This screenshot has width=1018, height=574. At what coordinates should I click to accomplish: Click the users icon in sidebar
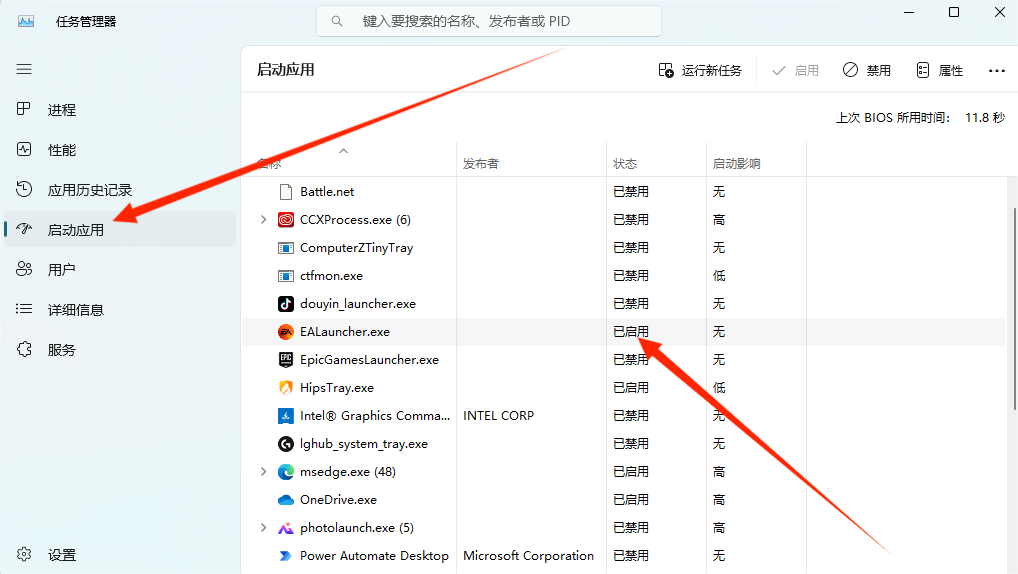(x=24, y=269)
